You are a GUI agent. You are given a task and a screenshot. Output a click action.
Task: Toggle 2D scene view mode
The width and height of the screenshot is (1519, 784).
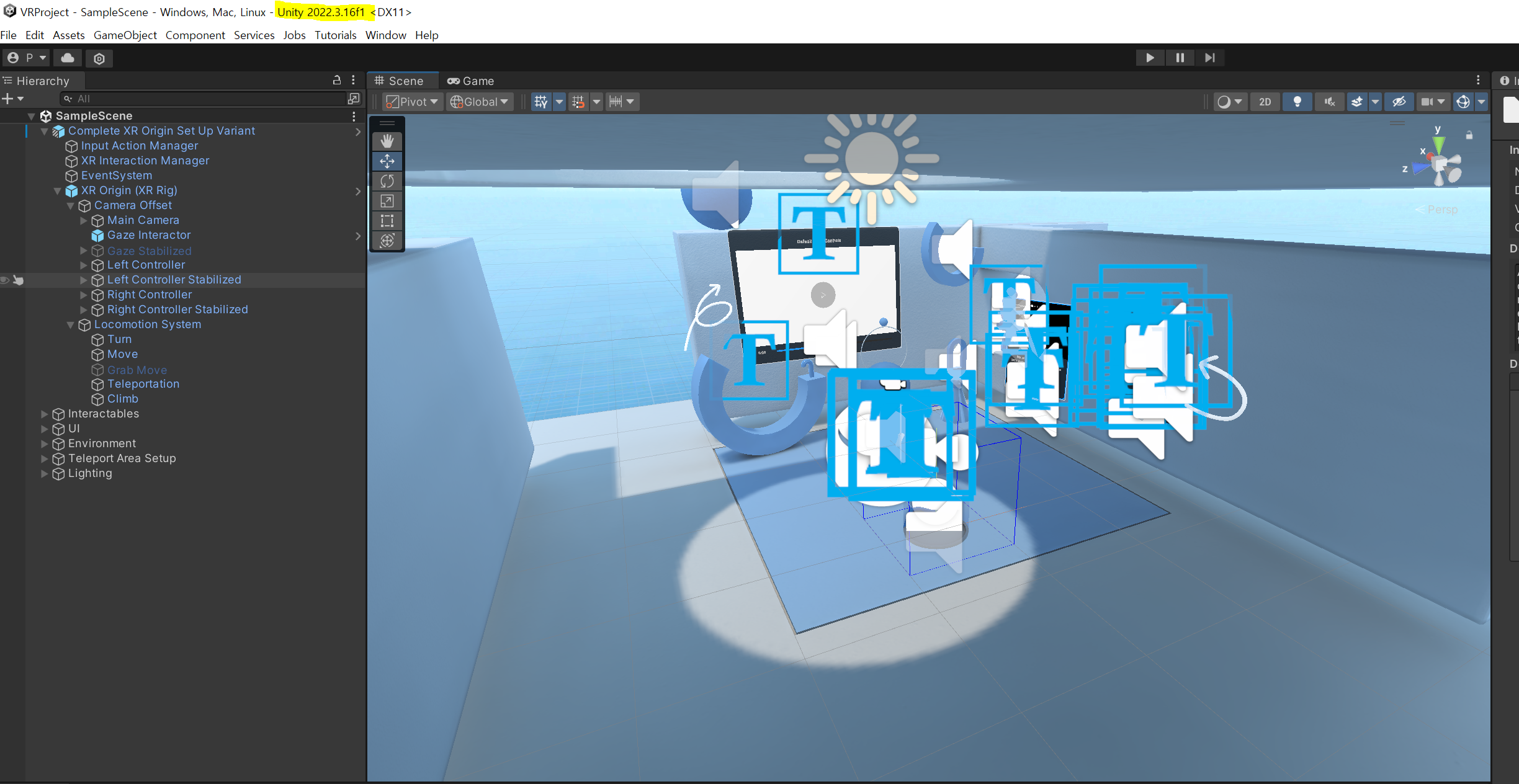click(1265, 102)
